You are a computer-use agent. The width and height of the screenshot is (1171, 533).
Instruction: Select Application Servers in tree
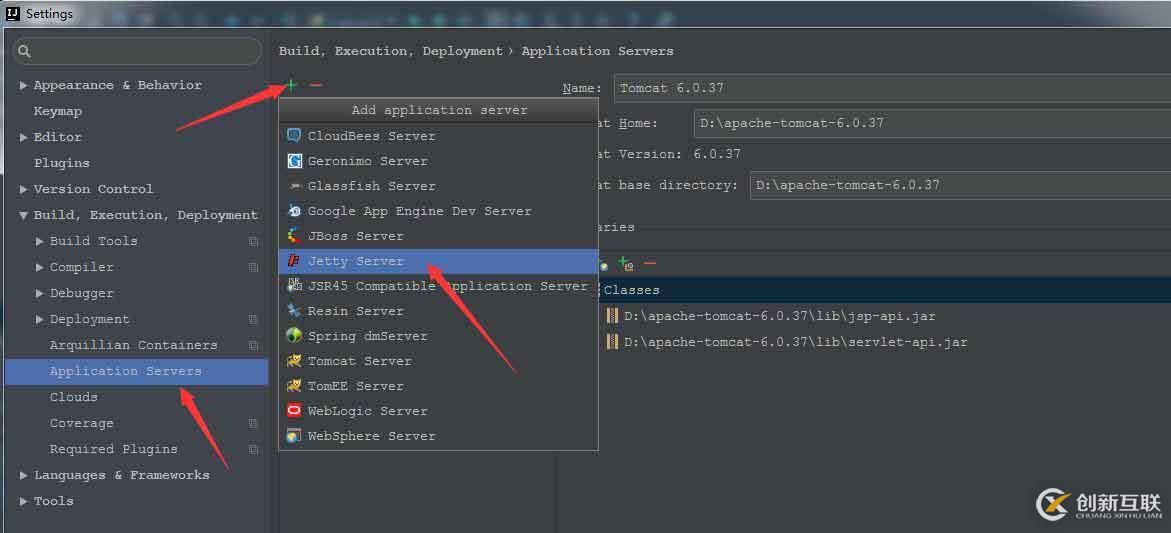[136, 372]
